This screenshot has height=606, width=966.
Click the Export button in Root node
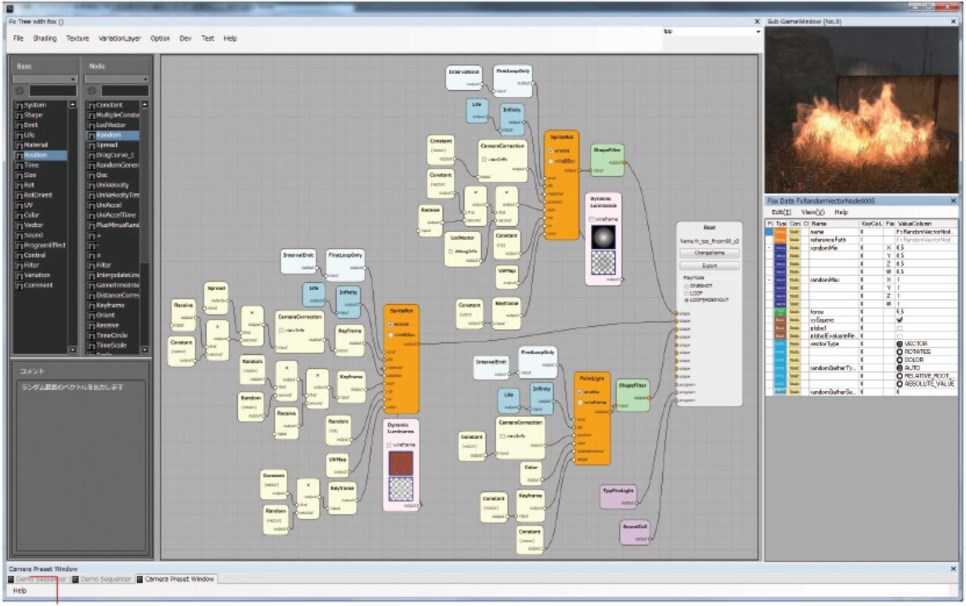[710, 266]
